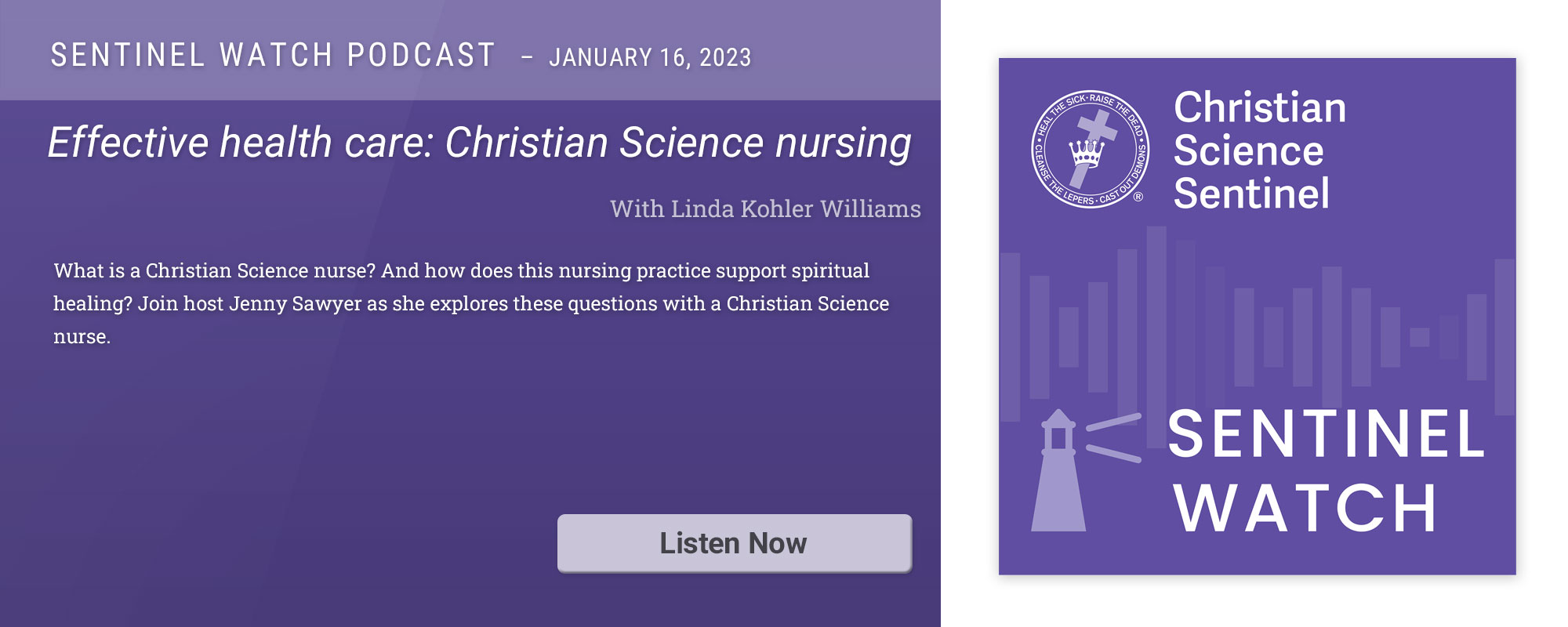Click the lighthouse light beam lines
This screenshot has height=627, width=1568.
[1113, 437]
